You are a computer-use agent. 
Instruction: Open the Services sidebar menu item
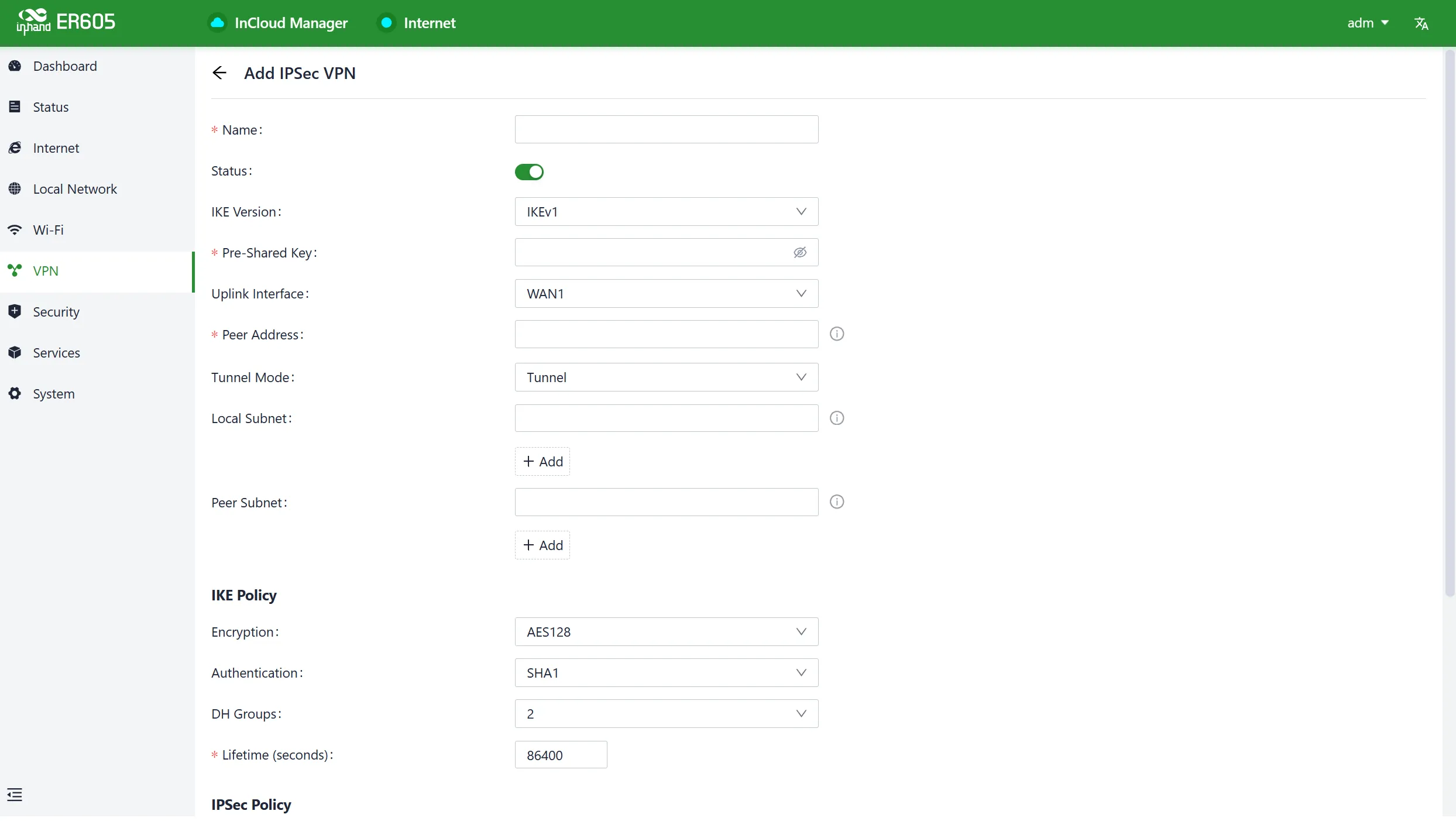coord(97,353)
